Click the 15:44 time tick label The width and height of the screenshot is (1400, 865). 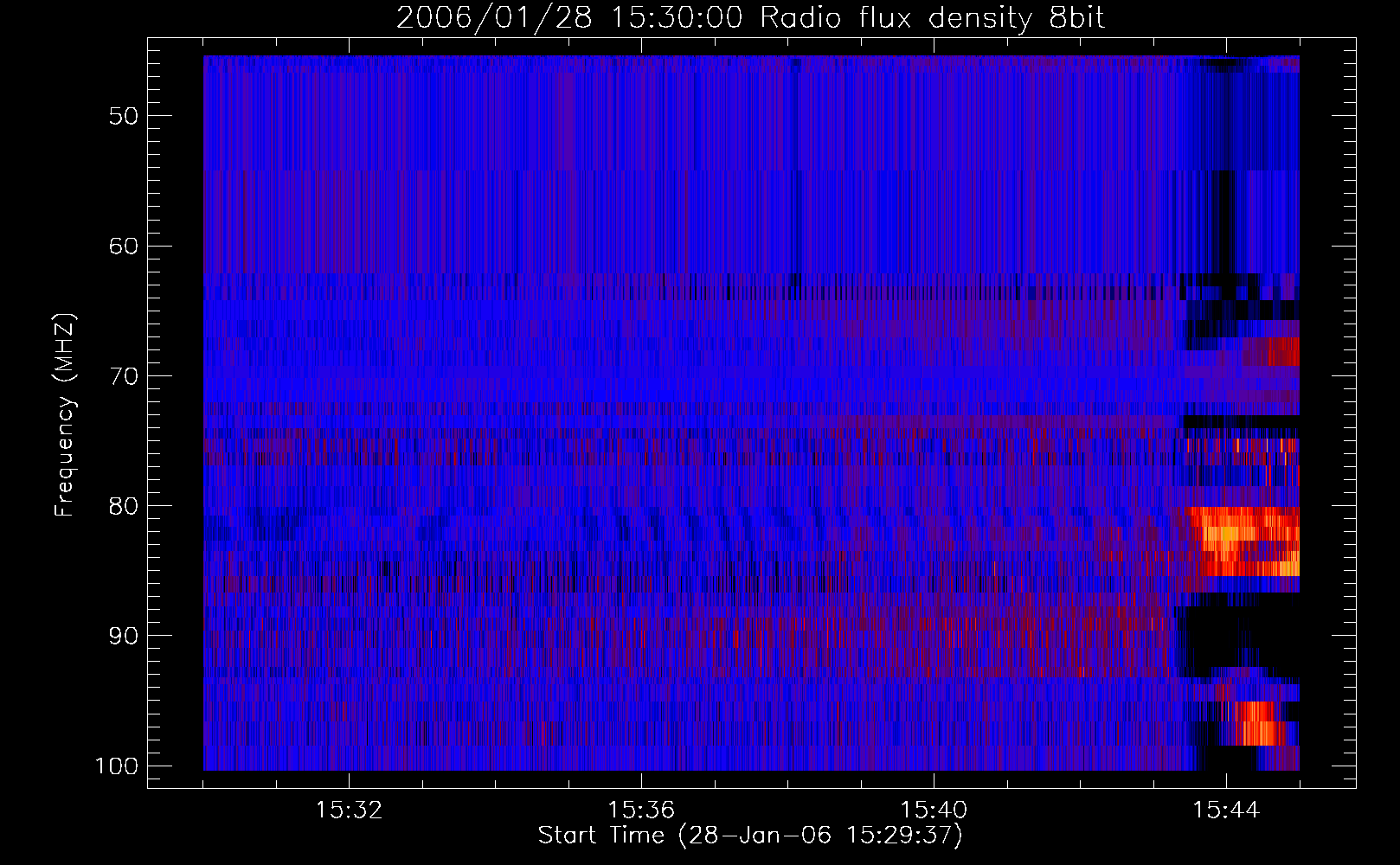point(1226,811)
